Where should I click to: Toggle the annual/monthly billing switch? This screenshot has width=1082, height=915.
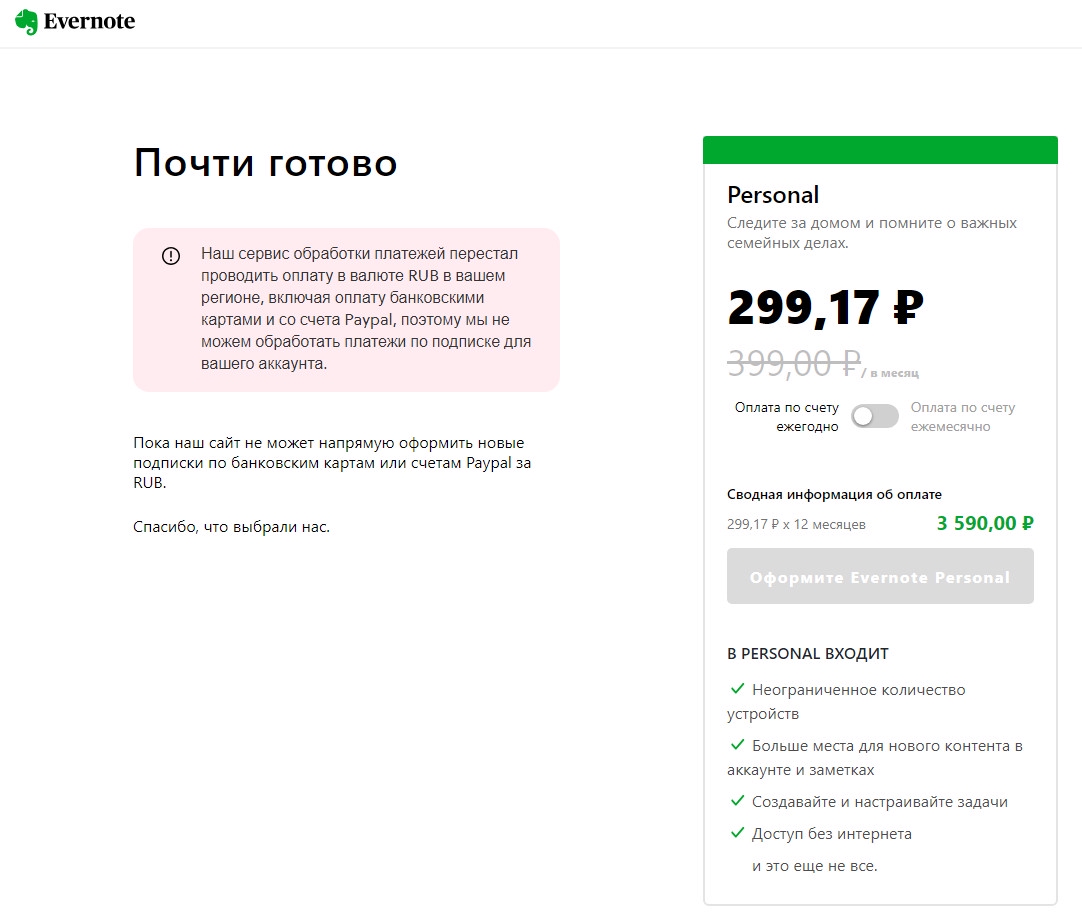(x=874, y=416)
